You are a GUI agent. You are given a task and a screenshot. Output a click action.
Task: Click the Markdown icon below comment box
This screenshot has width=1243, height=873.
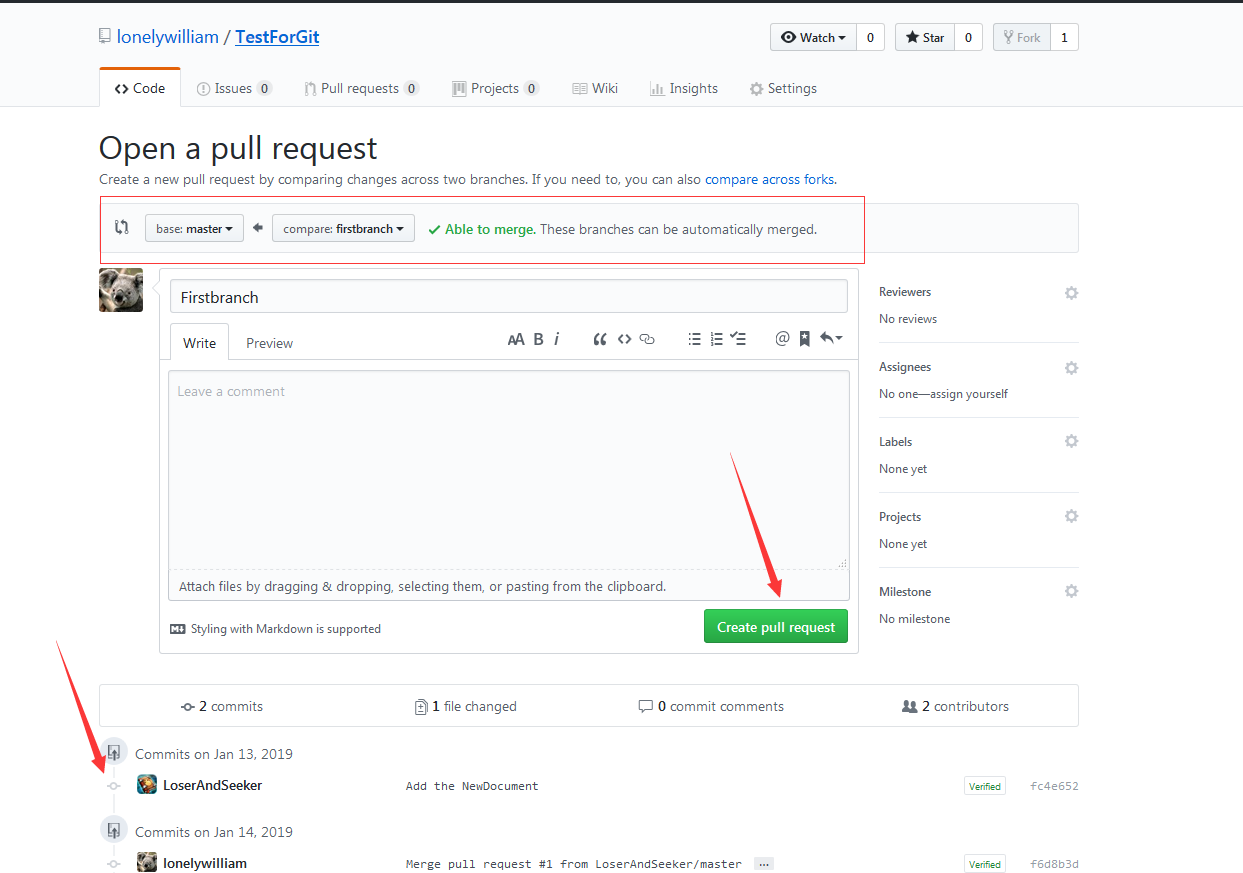click(x=178, y=629)
